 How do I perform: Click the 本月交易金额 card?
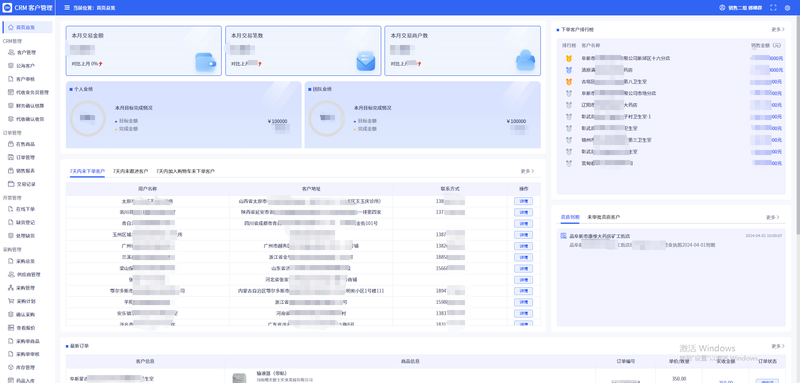pos(143,51)
